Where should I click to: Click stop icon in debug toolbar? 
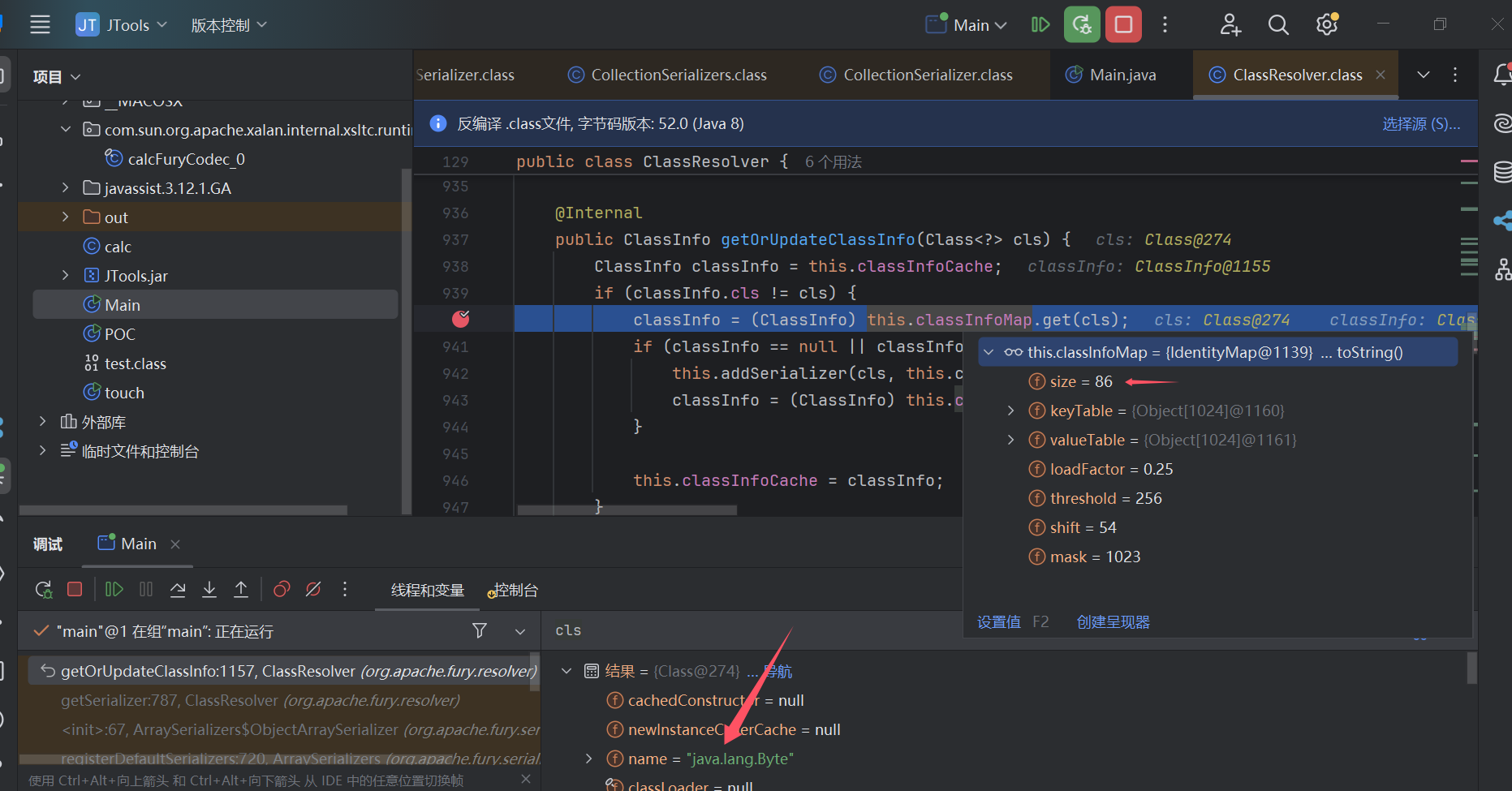[75, 590]
